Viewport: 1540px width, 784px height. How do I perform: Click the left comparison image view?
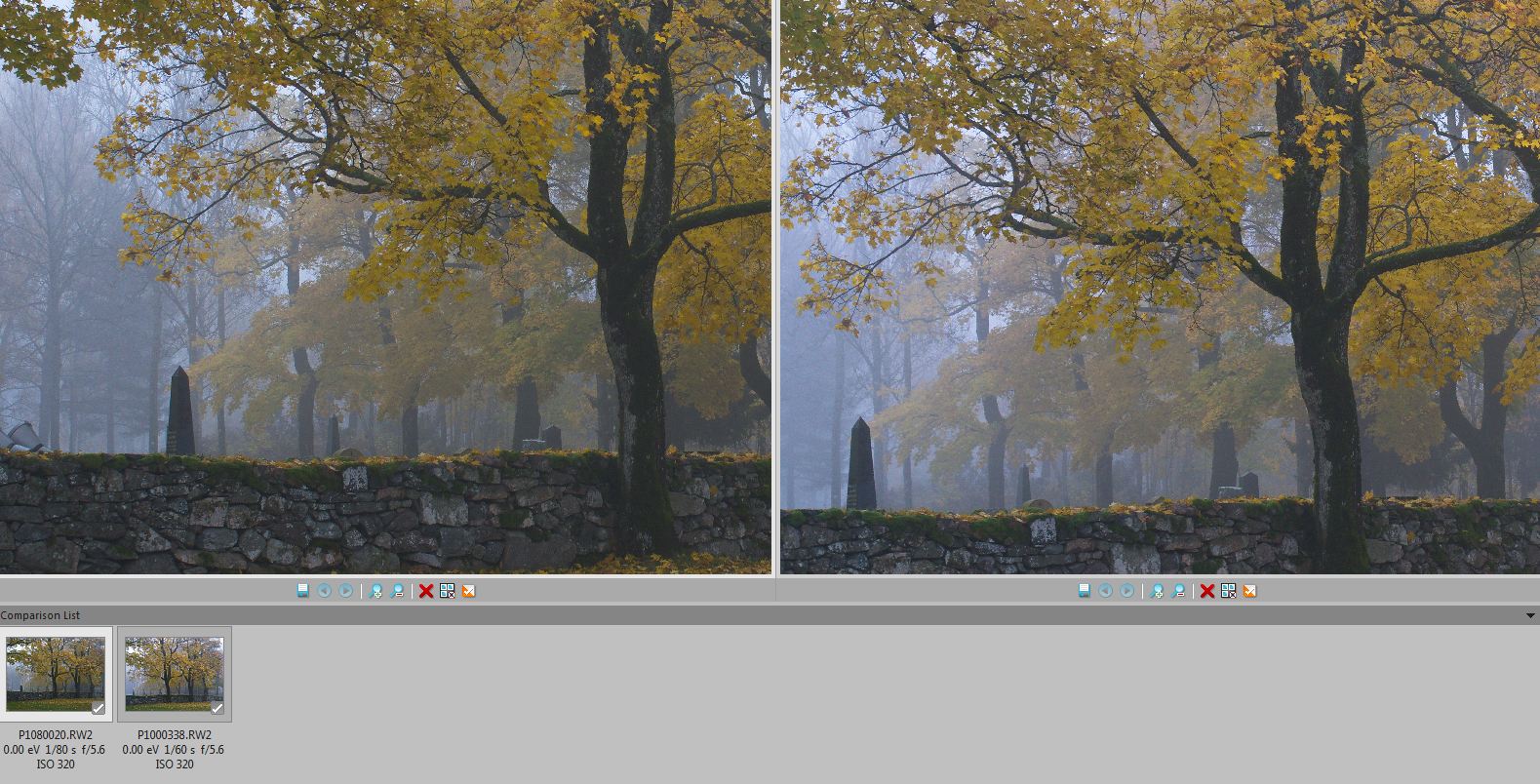385,287
